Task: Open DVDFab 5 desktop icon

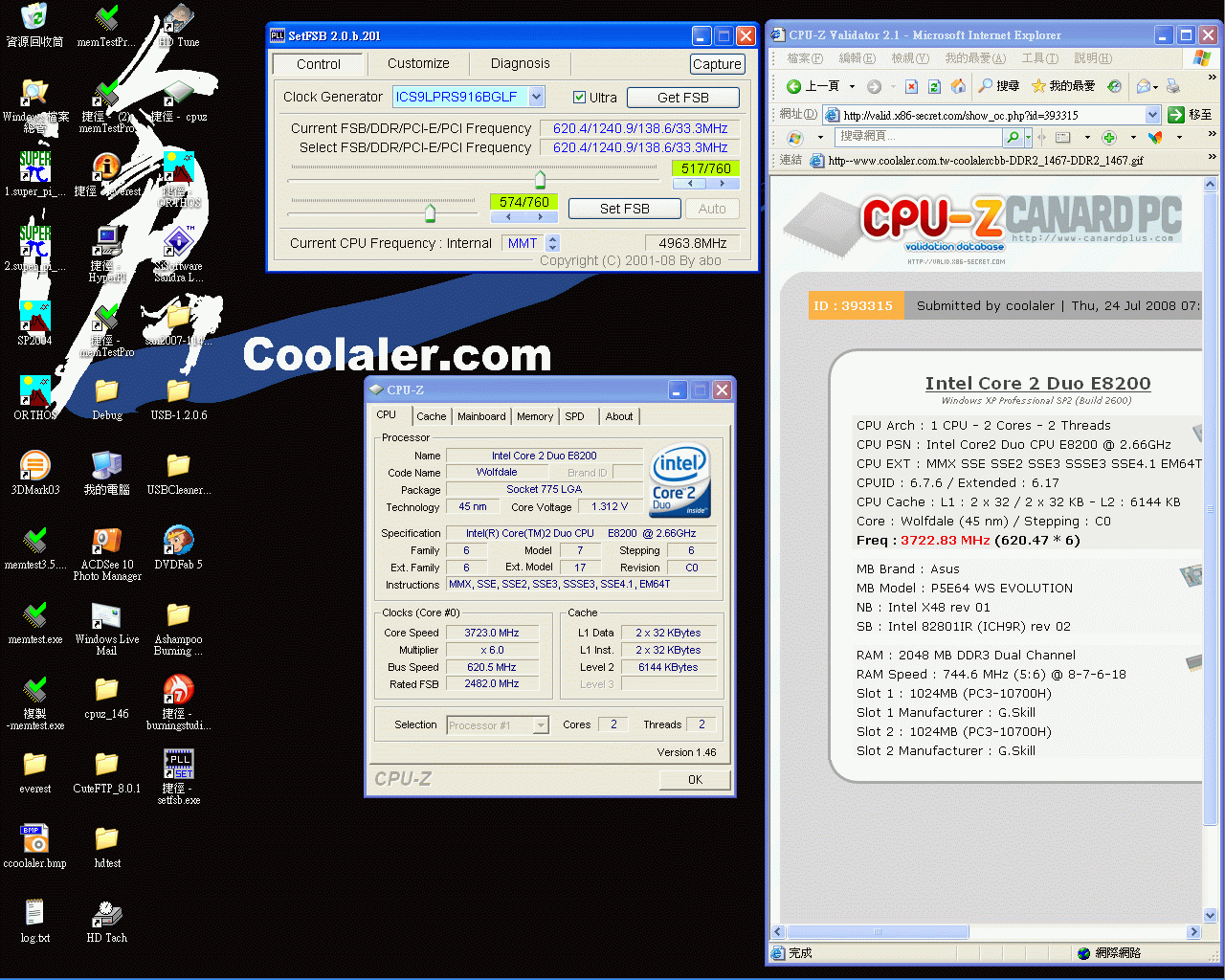Action: tap(178, 542)
